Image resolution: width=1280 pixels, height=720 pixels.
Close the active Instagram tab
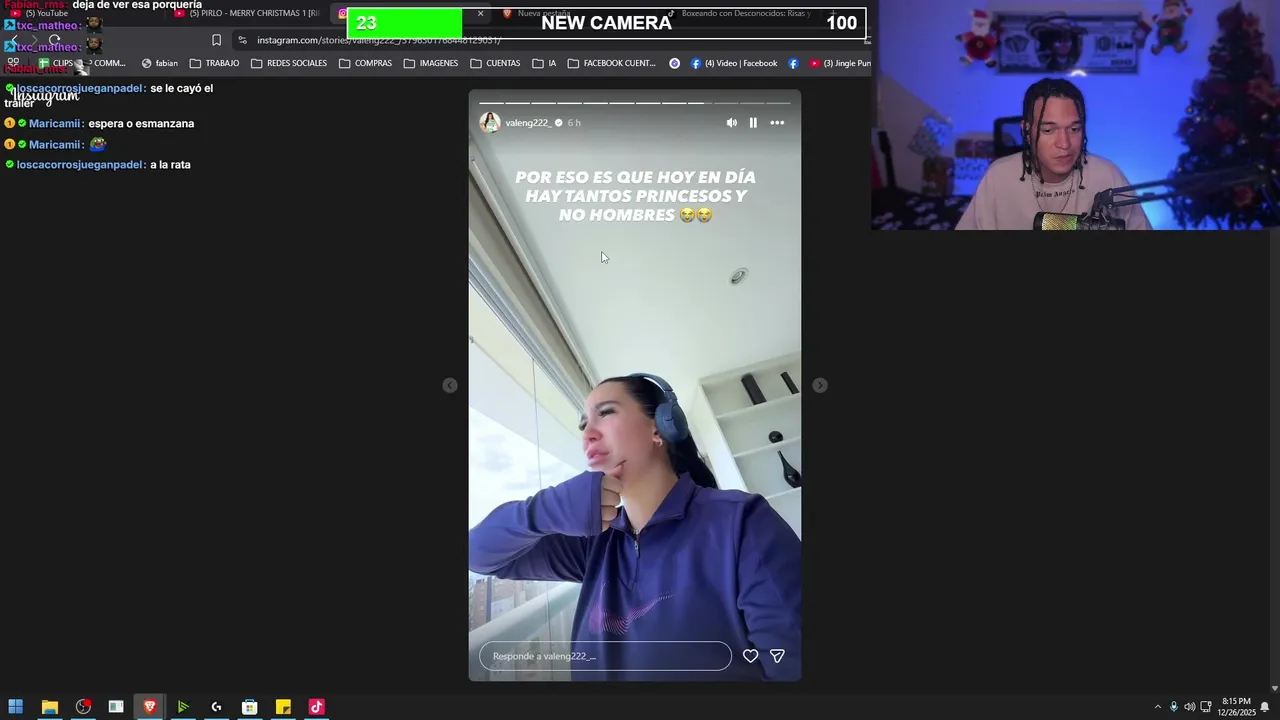tap(480, 13)
